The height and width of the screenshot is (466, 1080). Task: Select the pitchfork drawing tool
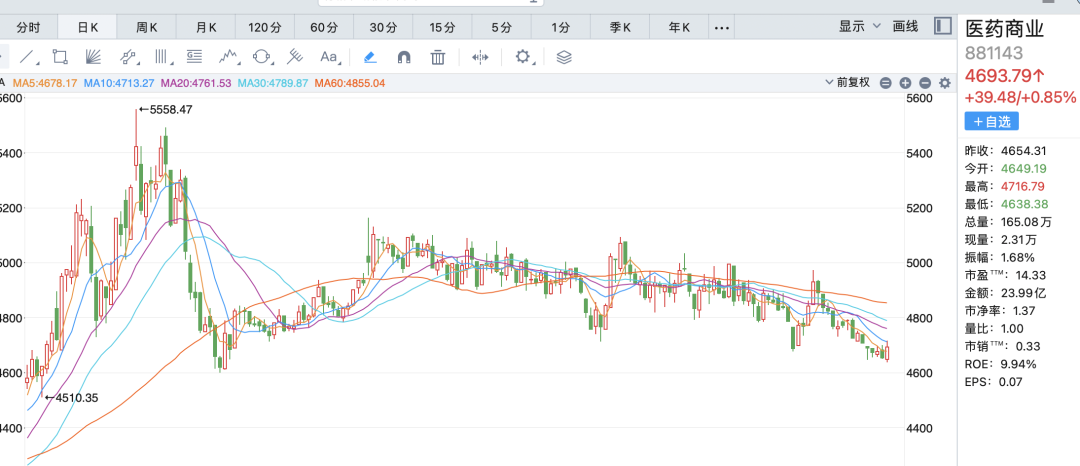coord(295,56)
